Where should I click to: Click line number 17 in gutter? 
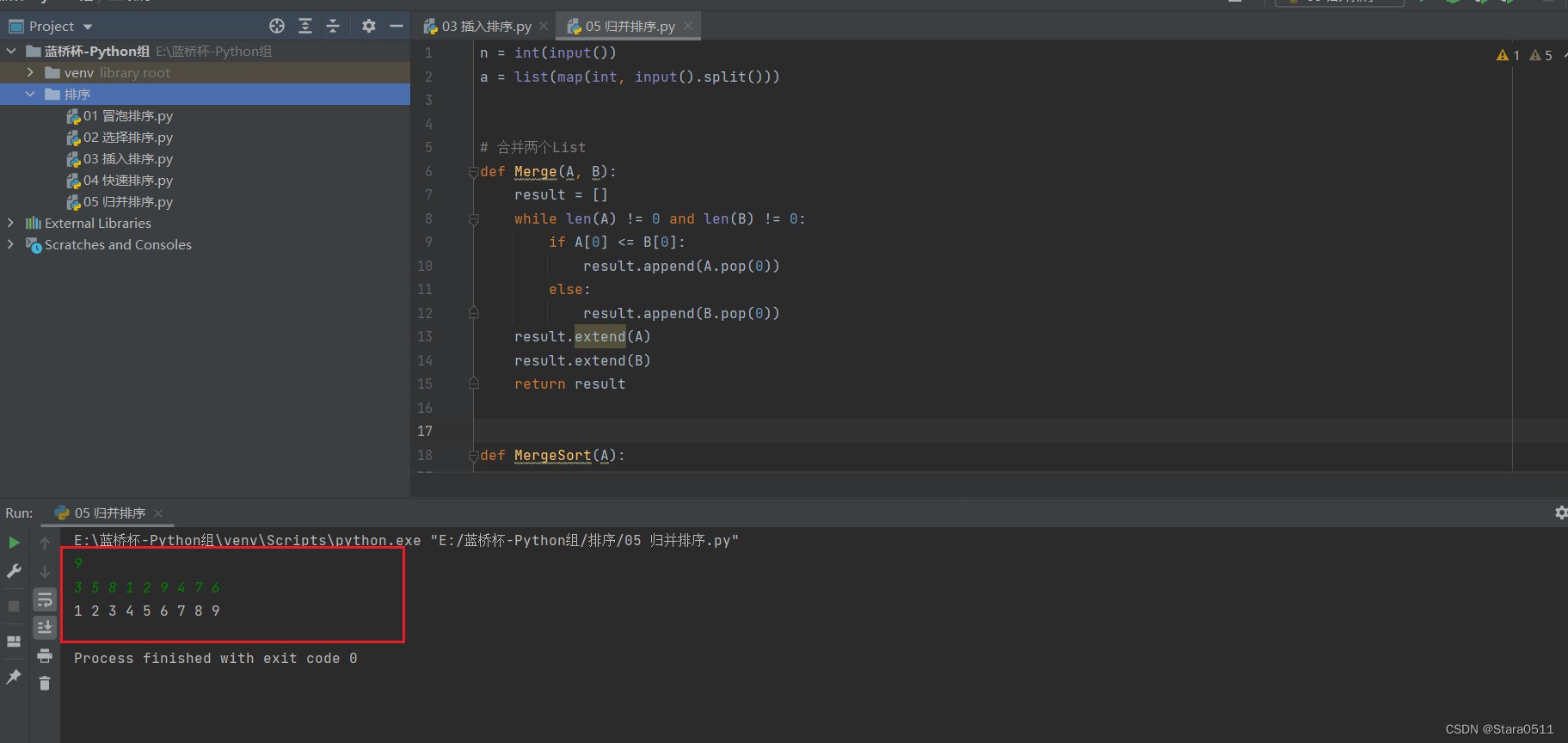pyautogui.click(x=425, y=431)
